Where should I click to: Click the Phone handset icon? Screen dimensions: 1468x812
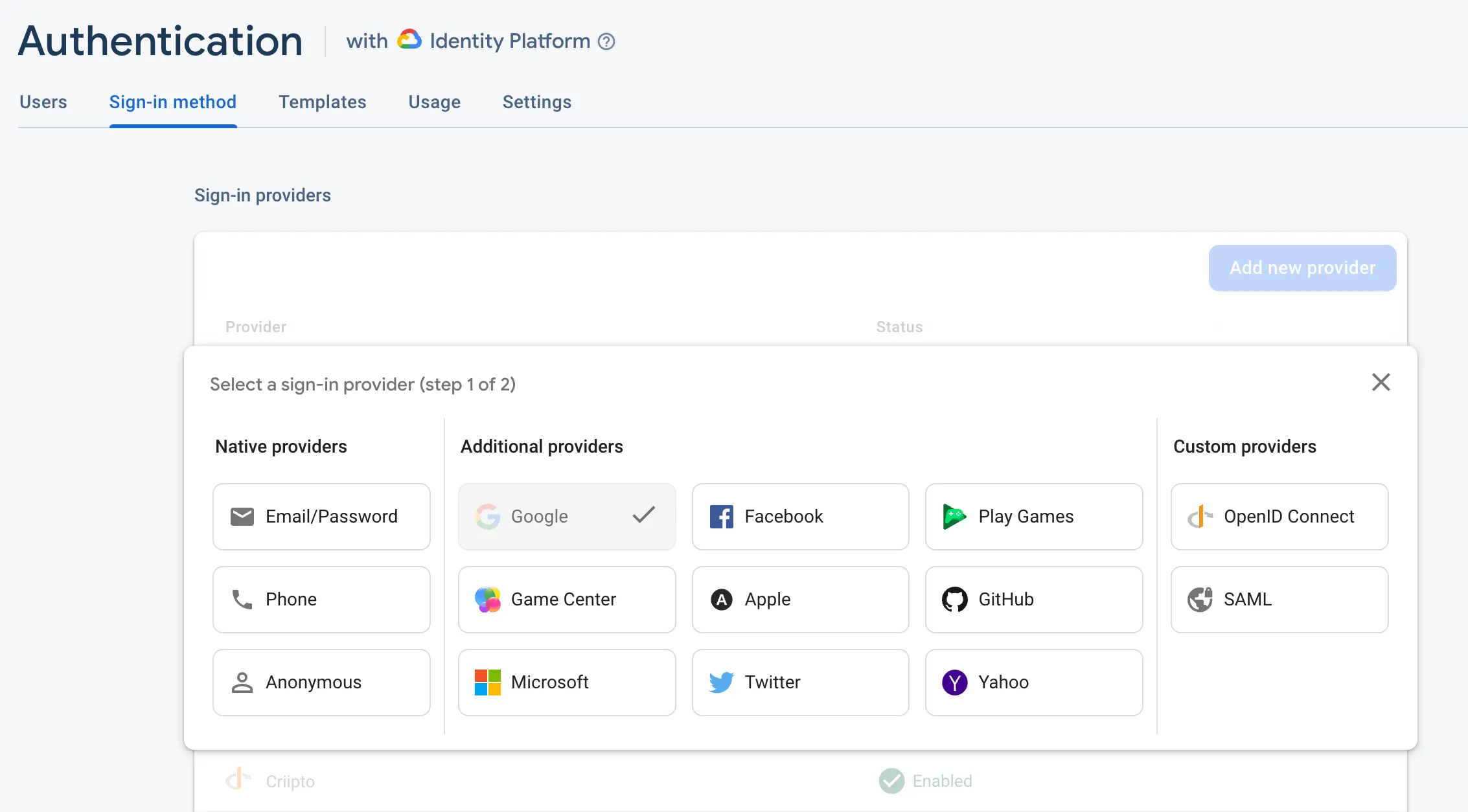(x=242, y=600)
